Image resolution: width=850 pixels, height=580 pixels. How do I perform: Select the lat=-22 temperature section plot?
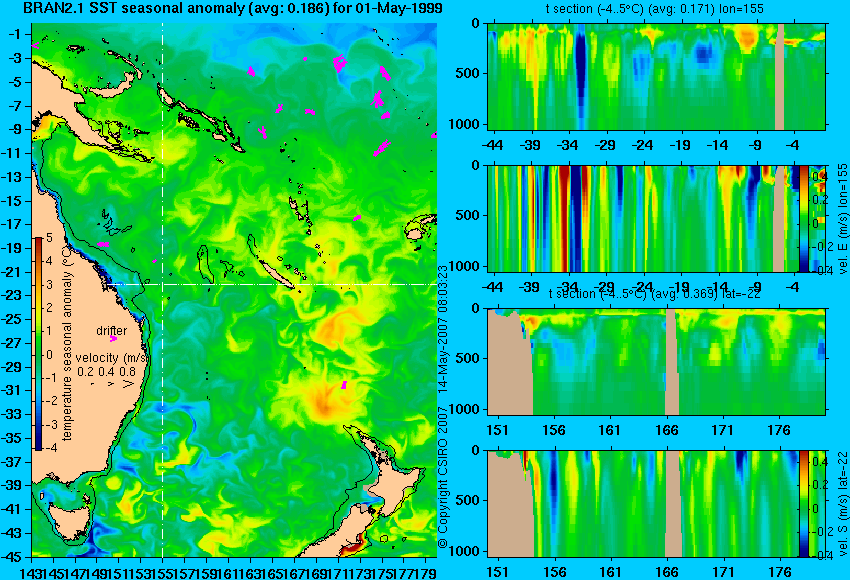(x=656, y=362)
